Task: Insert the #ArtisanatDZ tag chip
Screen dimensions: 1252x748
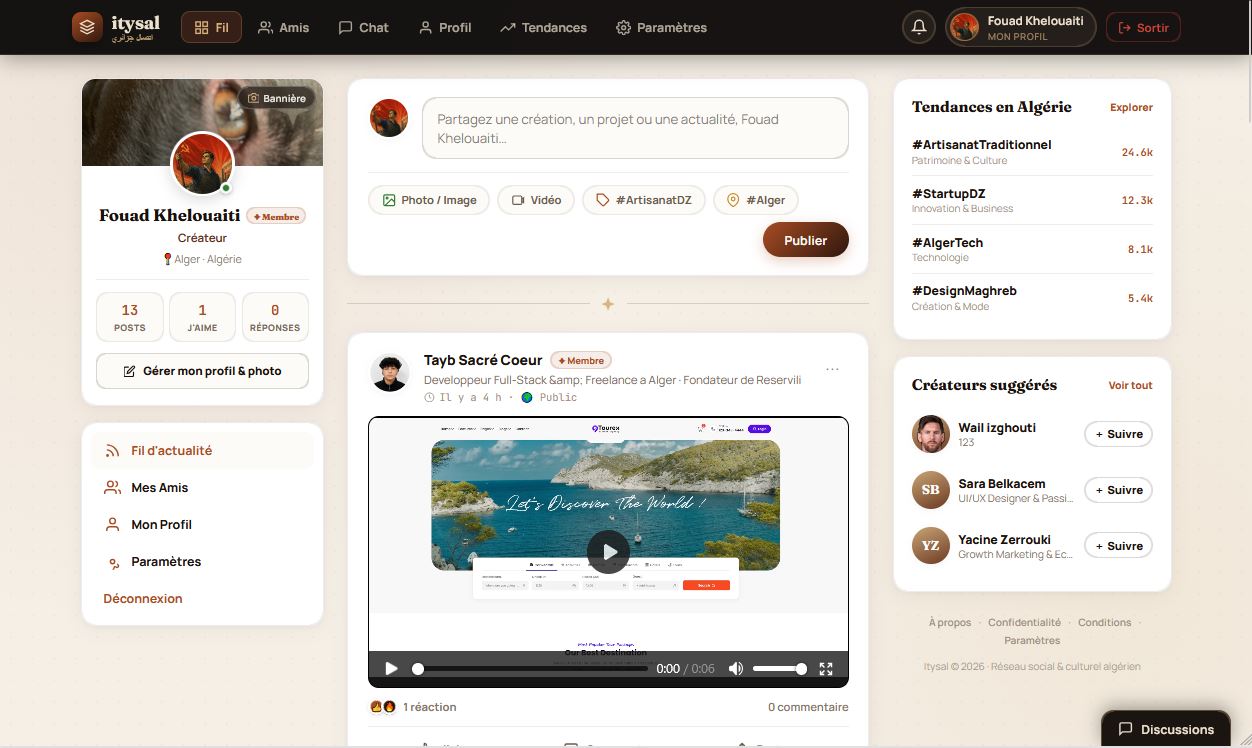Action: pyautogui.click(x=644, y=200)
